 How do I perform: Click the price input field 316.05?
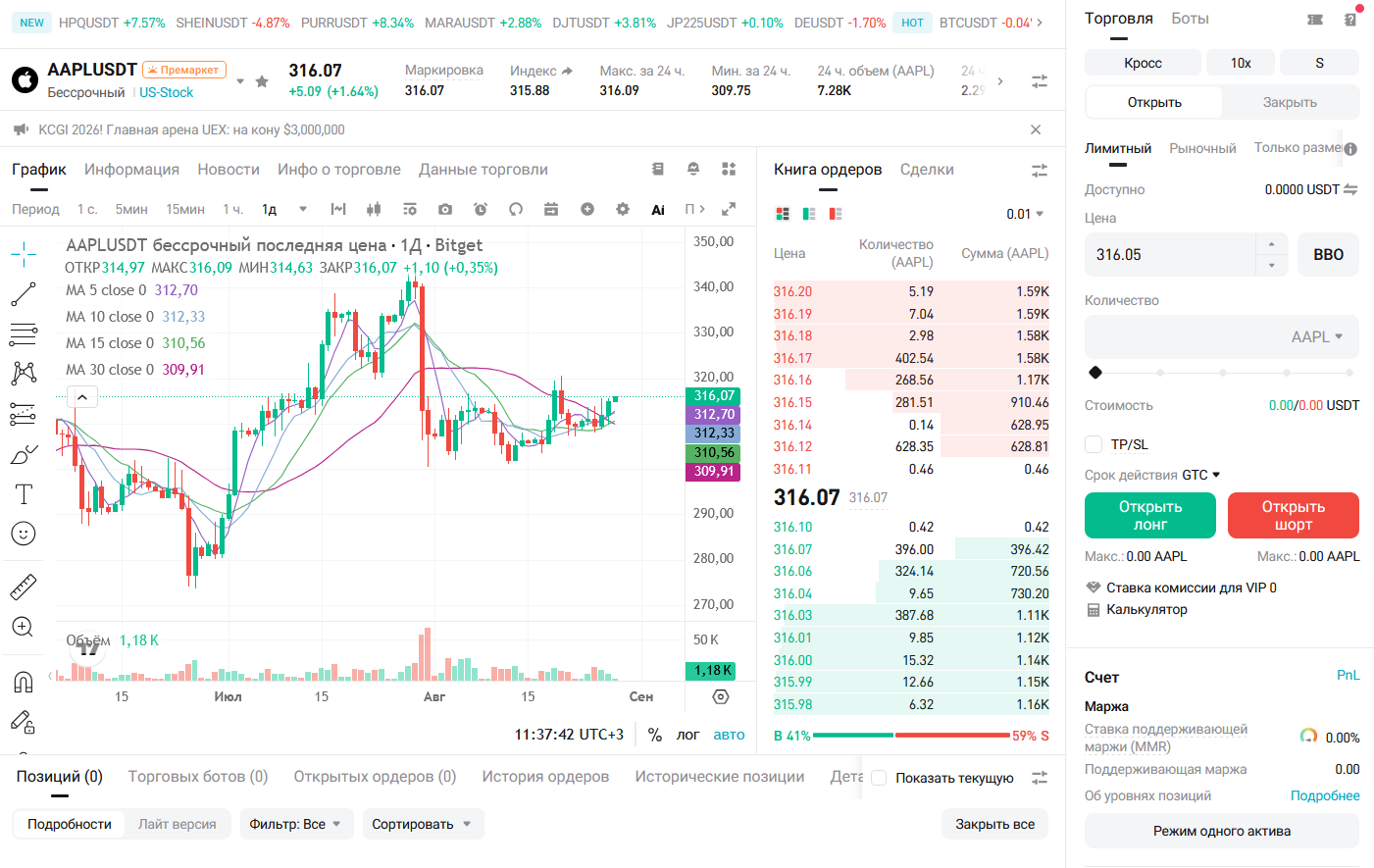(1170, 254)
